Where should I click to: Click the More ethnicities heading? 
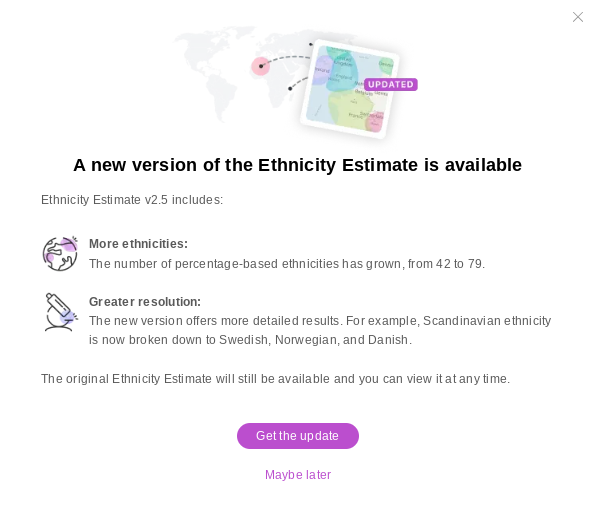[138, 244]
